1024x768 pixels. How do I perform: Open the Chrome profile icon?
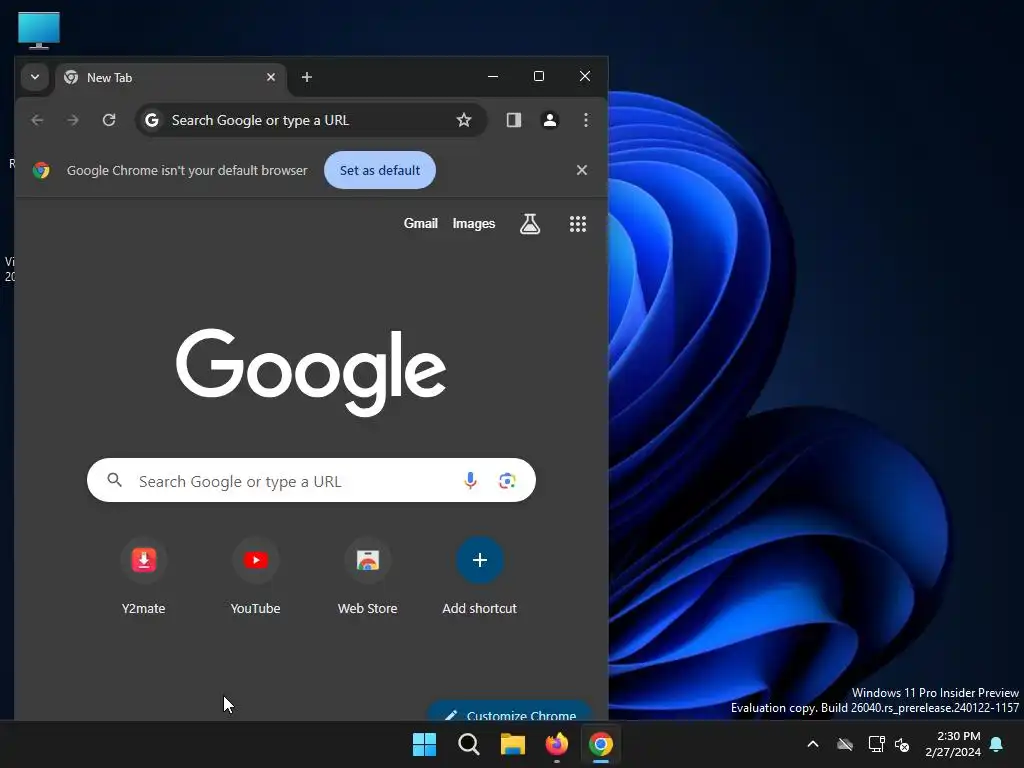[550, 120]
